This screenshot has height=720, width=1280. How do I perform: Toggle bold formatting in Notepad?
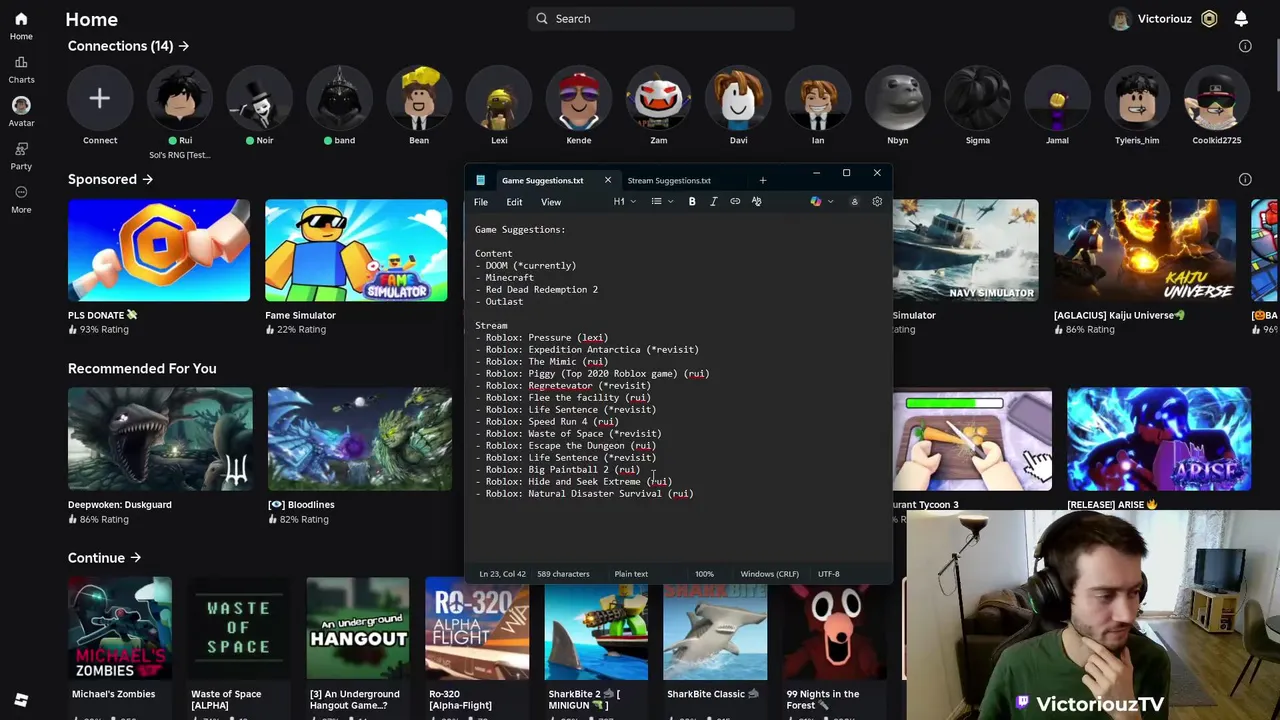692,202
